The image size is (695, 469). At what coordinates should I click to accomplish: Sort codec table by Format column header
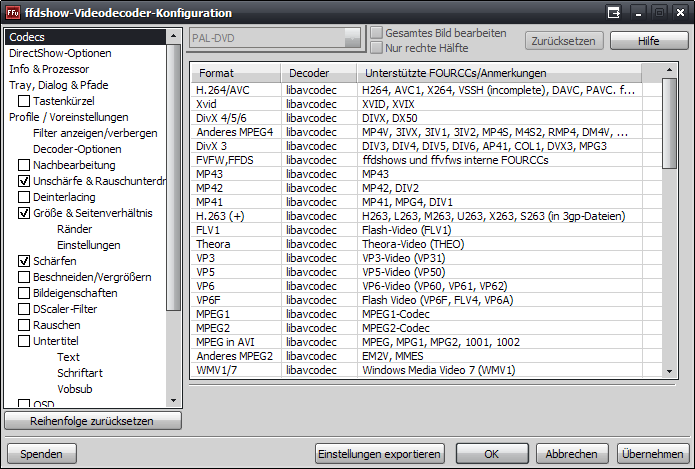coord(236,73)
